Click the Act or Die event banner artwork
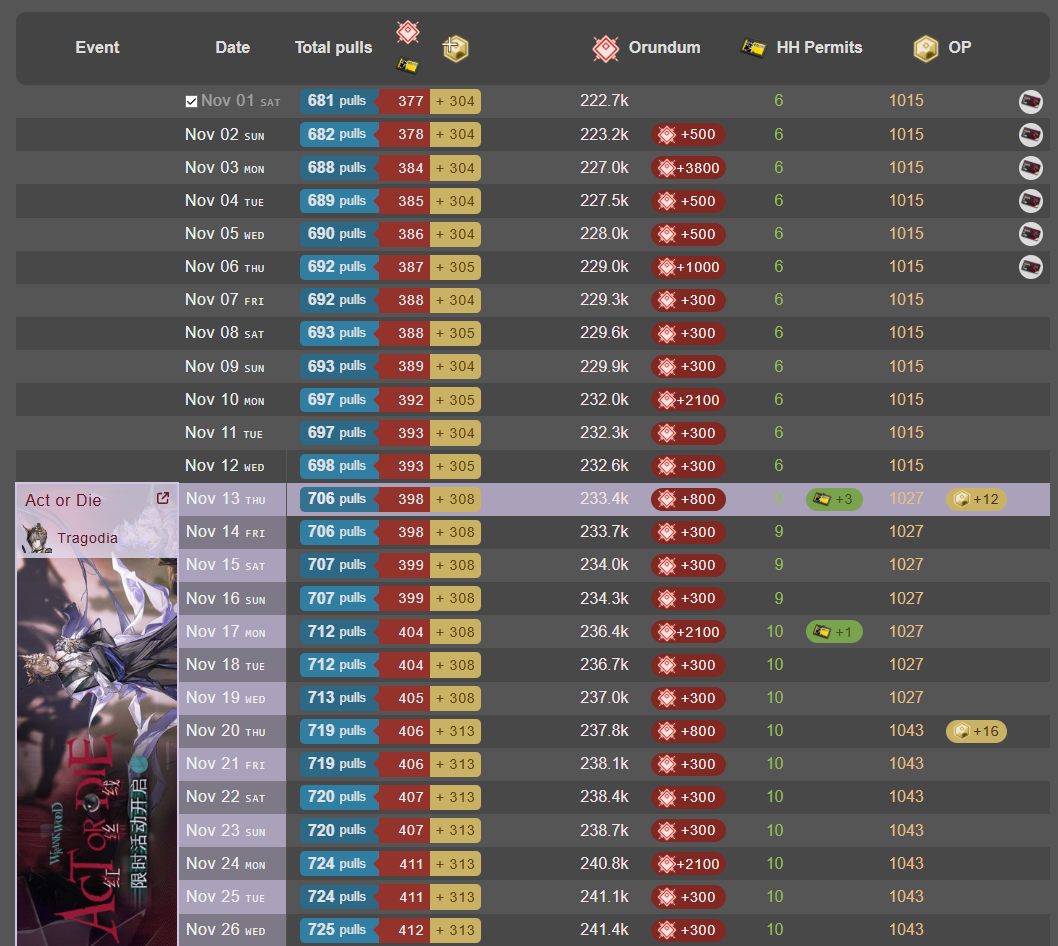 (x=97, y=752)
